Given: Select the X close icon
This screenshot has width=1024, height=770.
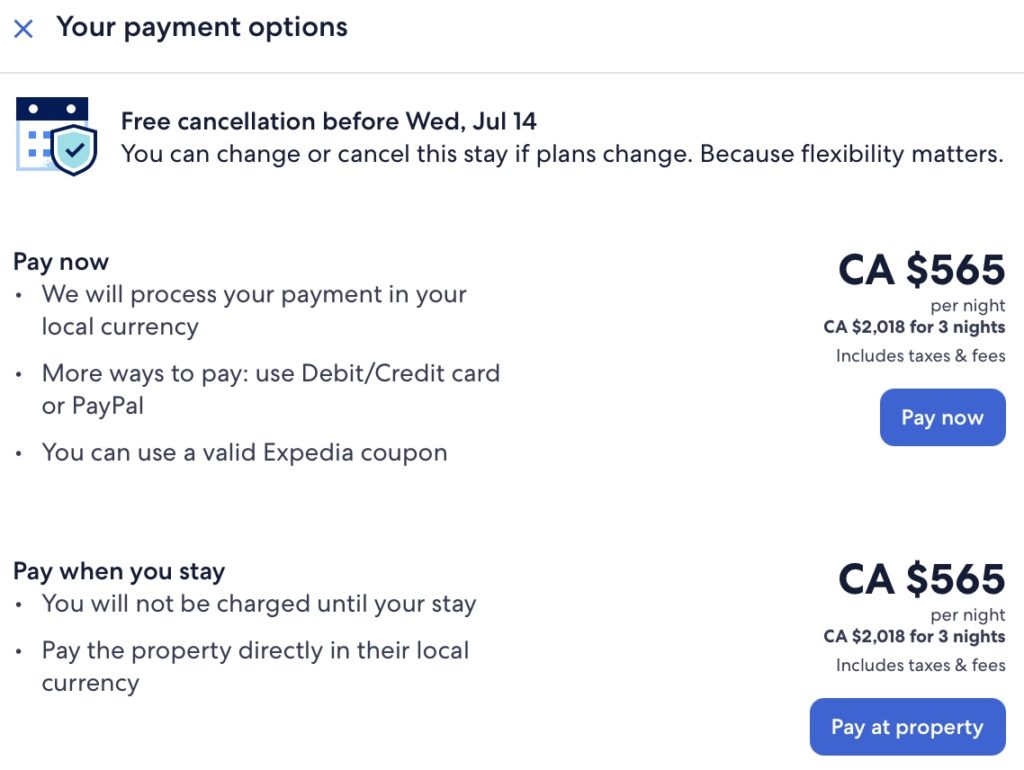Looking at the screenshot, I should tap(23, 28).
